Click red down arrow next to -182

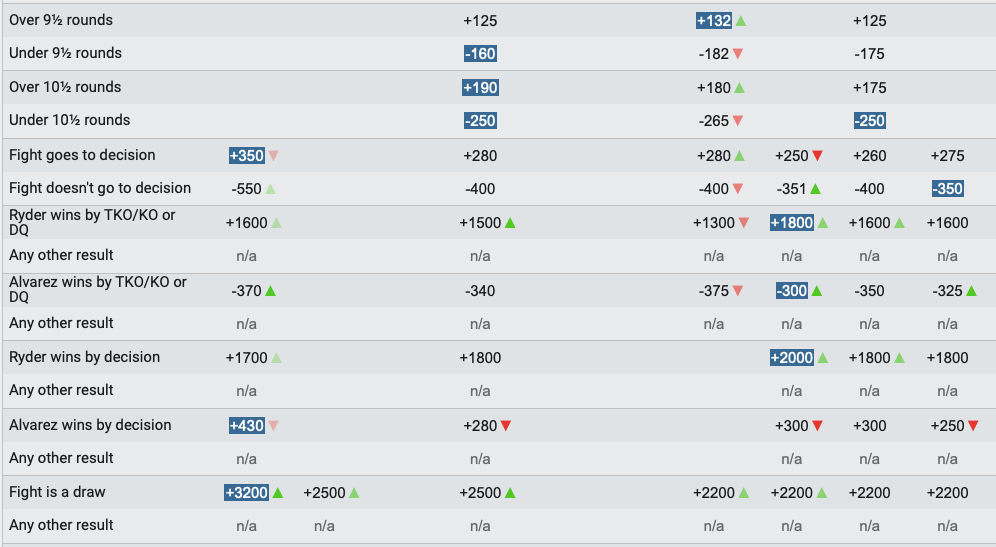[x=737, y=54]
